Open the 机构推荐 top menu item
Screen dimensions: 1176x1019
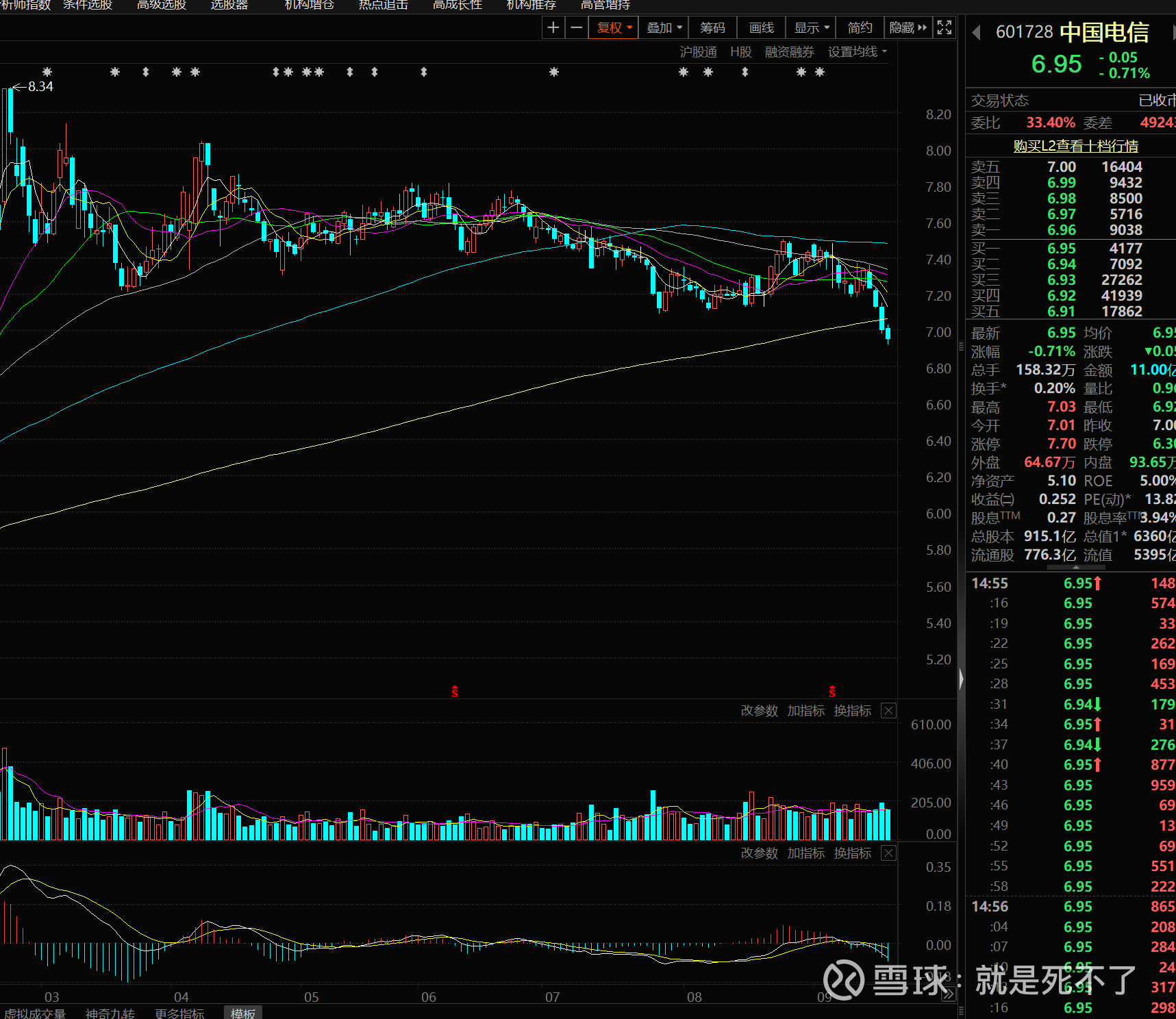[531, 5]
